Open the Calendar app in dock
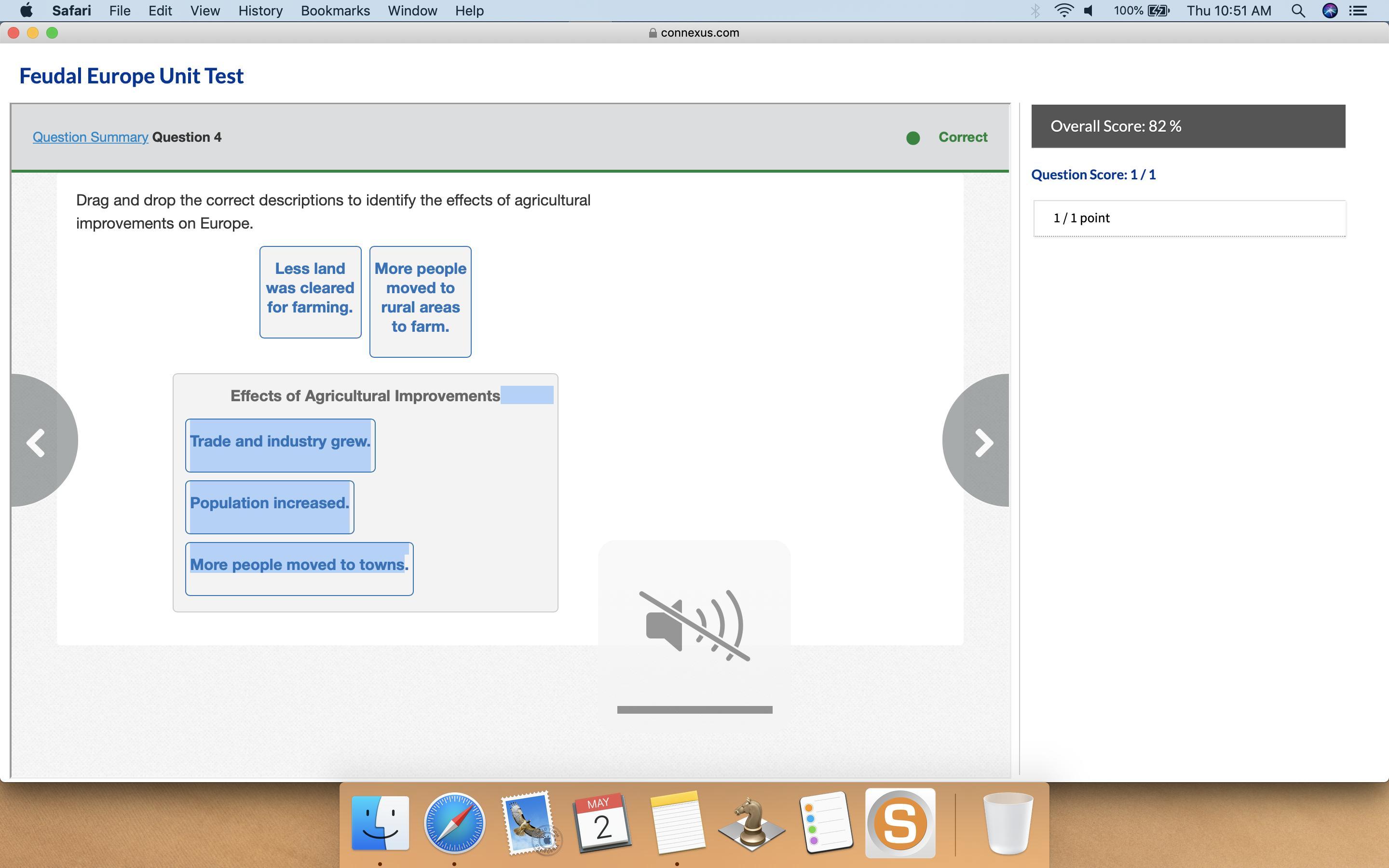 602,823
